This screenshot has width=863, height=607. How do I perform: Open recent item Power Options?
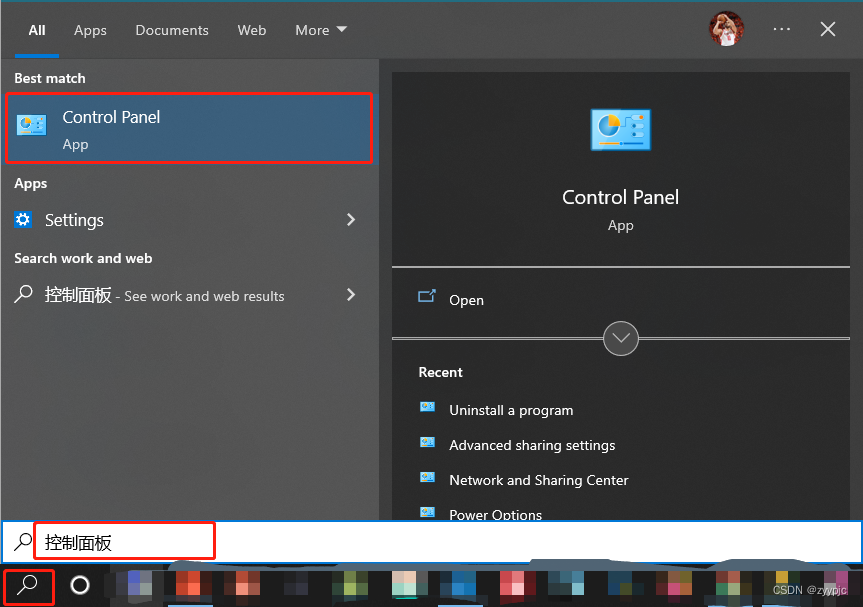(x=495, y=515)
